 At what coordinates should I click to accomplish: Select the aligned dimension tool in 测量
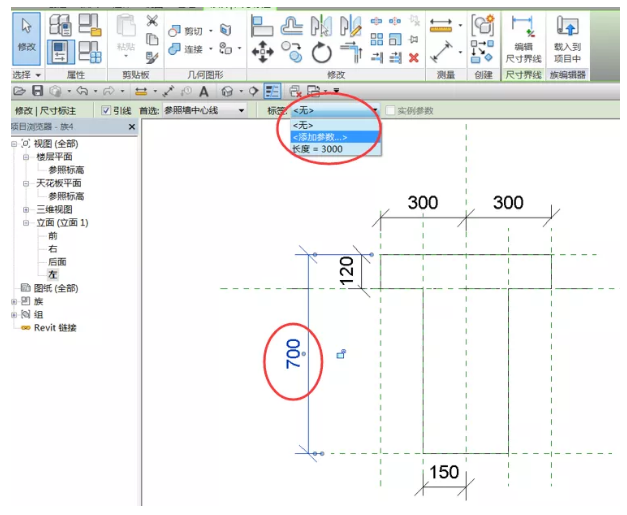[441, 26]
